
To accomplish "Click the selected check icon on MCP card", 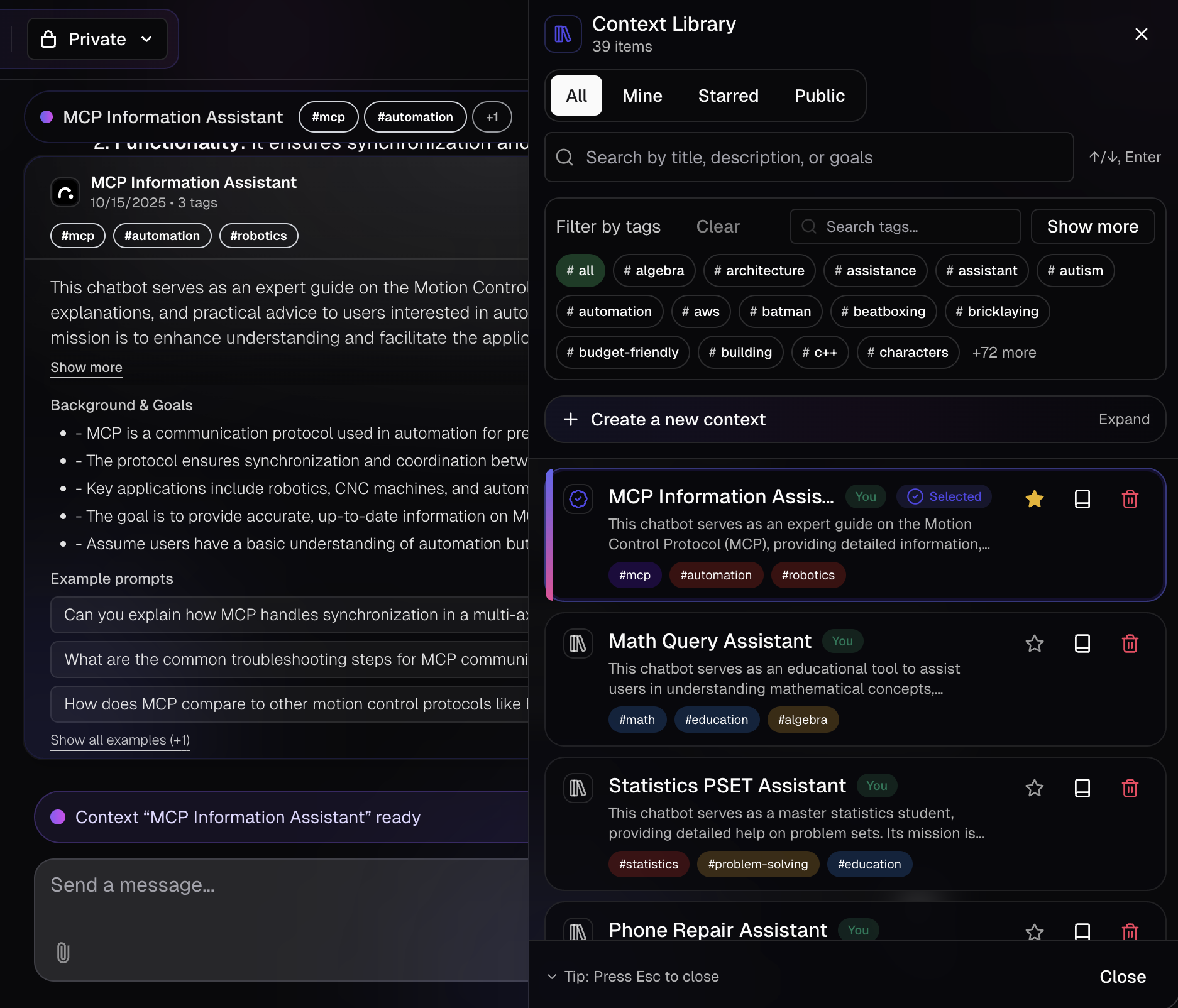I will tap(578, 499).
